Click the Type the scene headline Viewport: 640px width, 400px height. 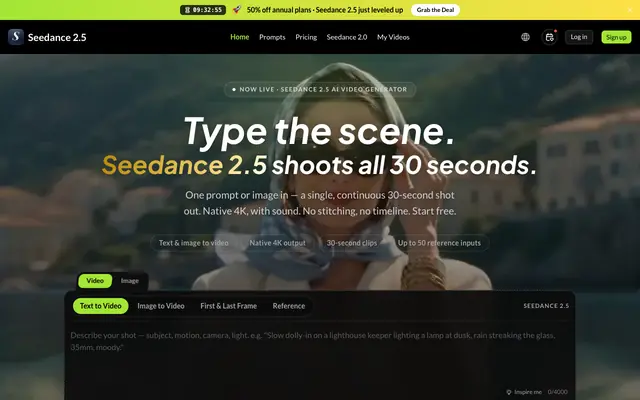[319, 131]
